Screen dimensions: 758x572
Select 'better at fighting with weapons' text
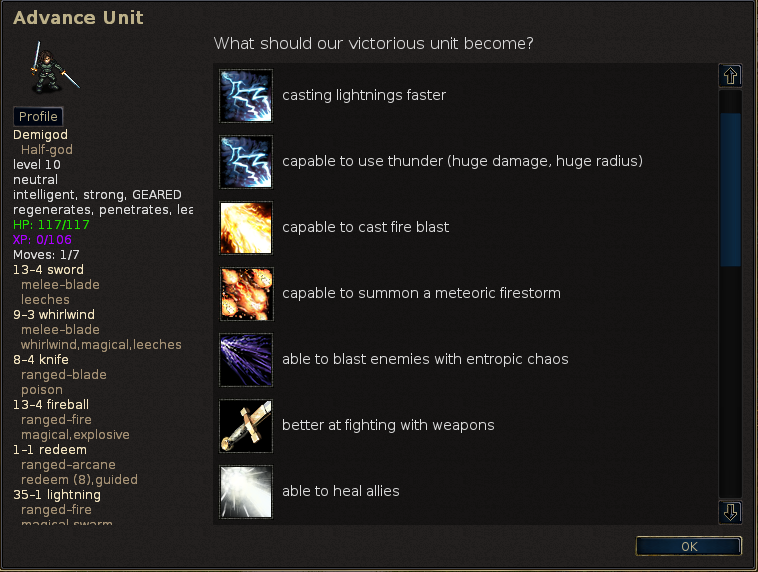(388, 425)
